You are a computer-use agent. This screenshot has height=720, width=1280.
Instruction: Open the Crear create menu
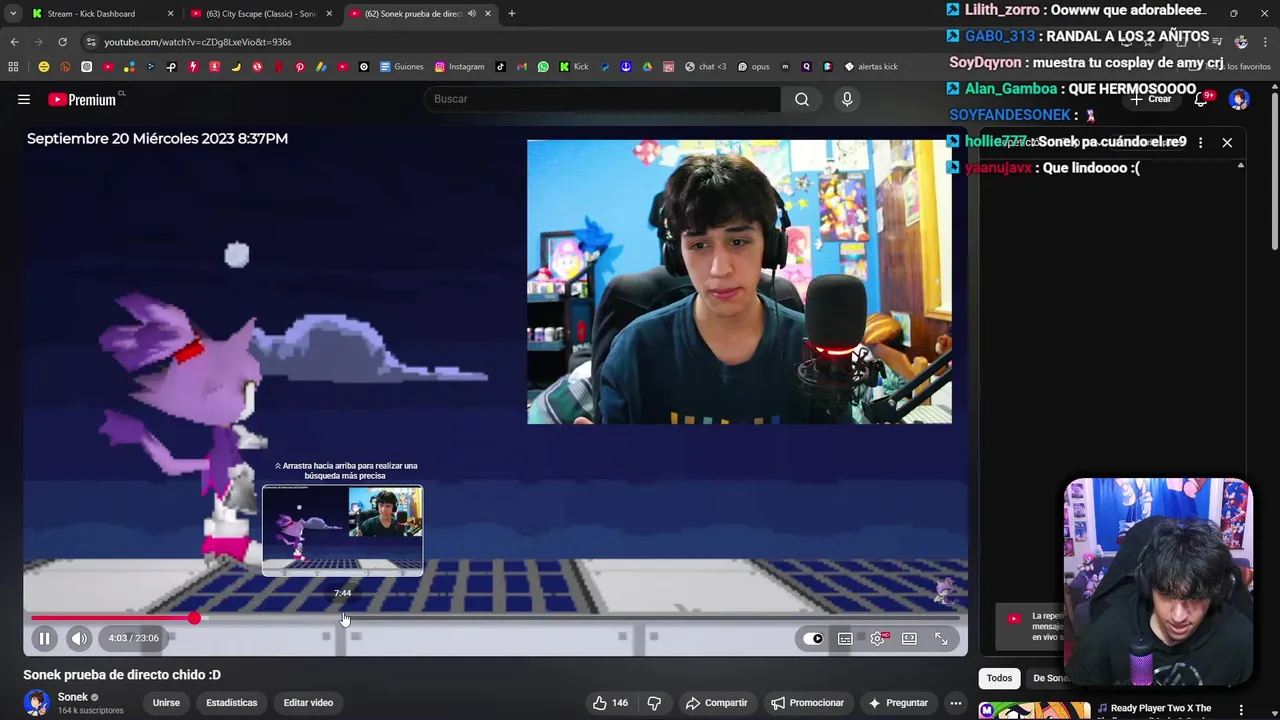click(1151, 99)
